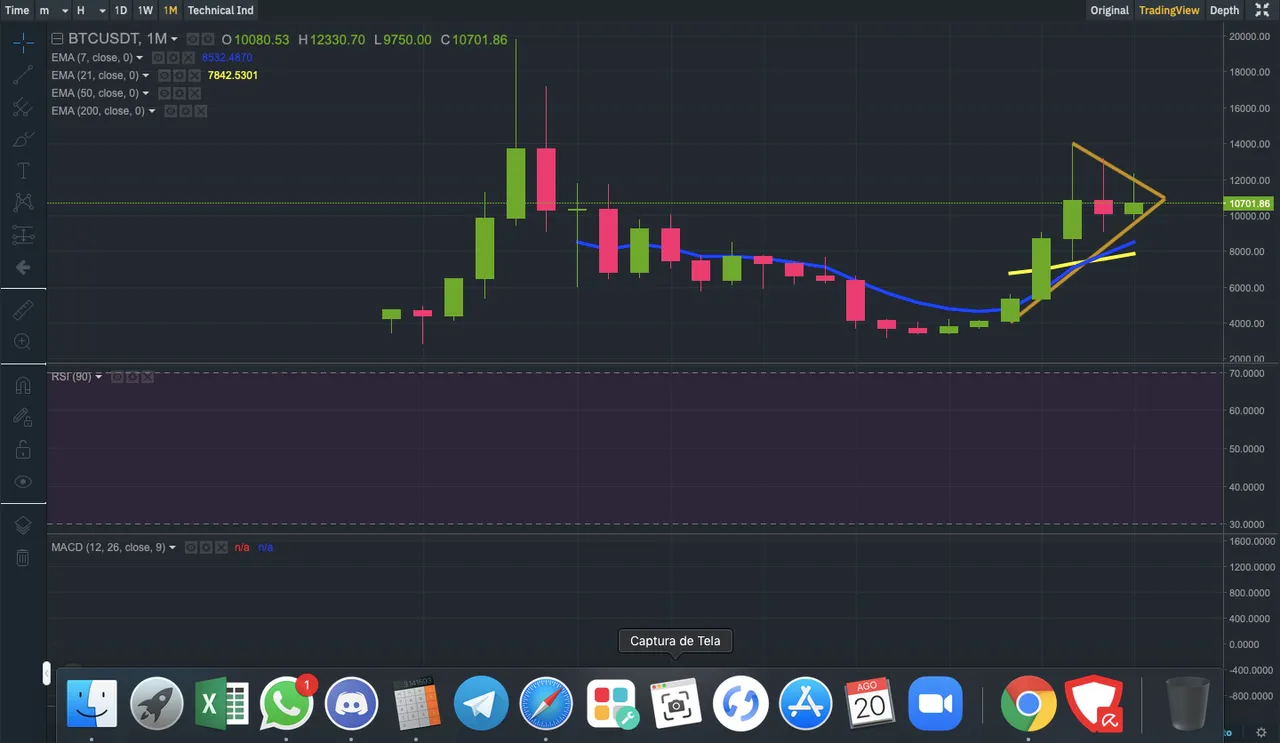Launch Telegram from the dock
The width and height of the screenshot is (1280, 743).
tap(481, 703)
